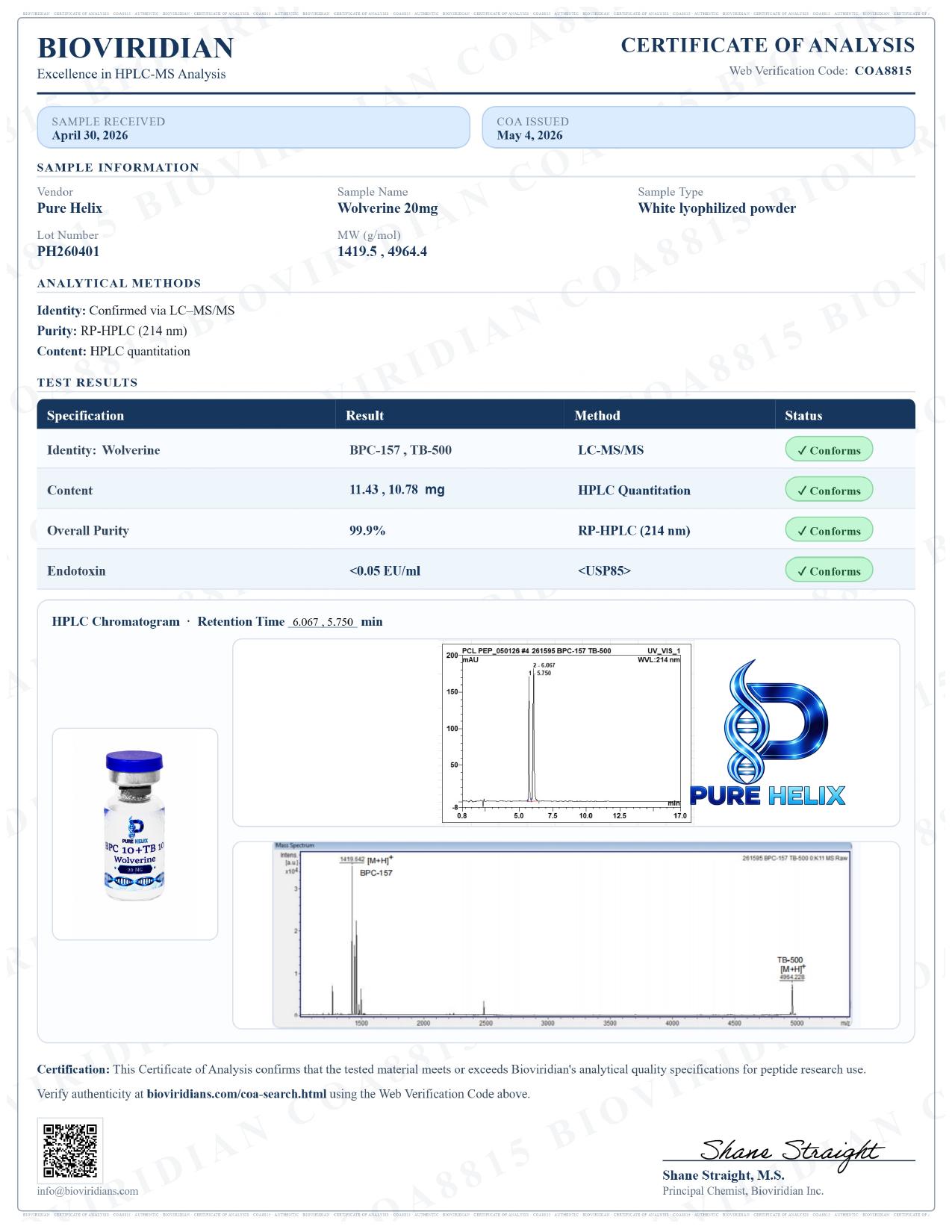This screenshot has width=952, height=1232.
Task: Open the mass spectrum graph image
Action: tap(562, 934)
